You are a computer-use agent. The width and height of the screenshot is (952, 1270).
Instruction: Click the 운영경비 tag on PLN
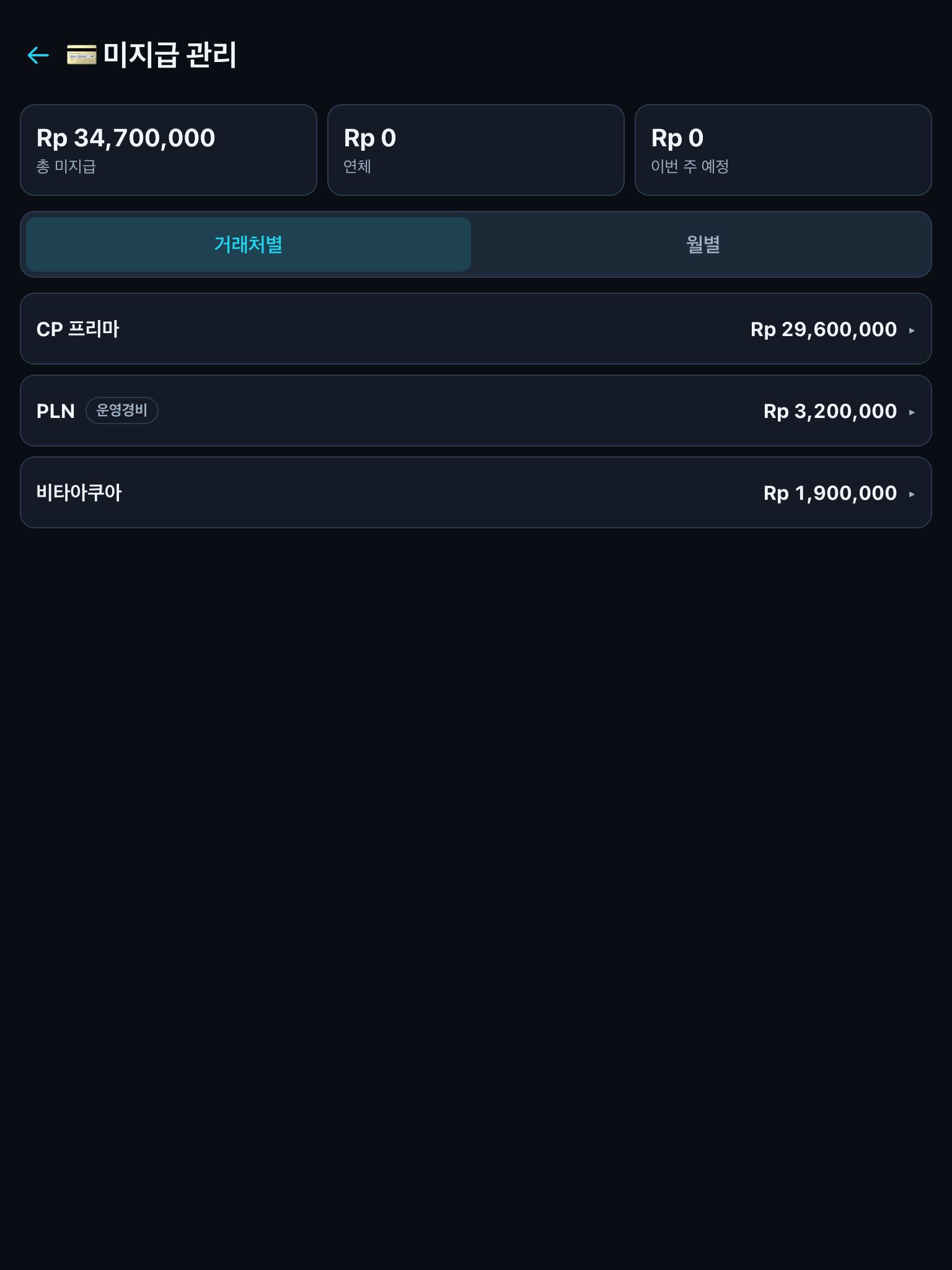(x=122, y=411)
